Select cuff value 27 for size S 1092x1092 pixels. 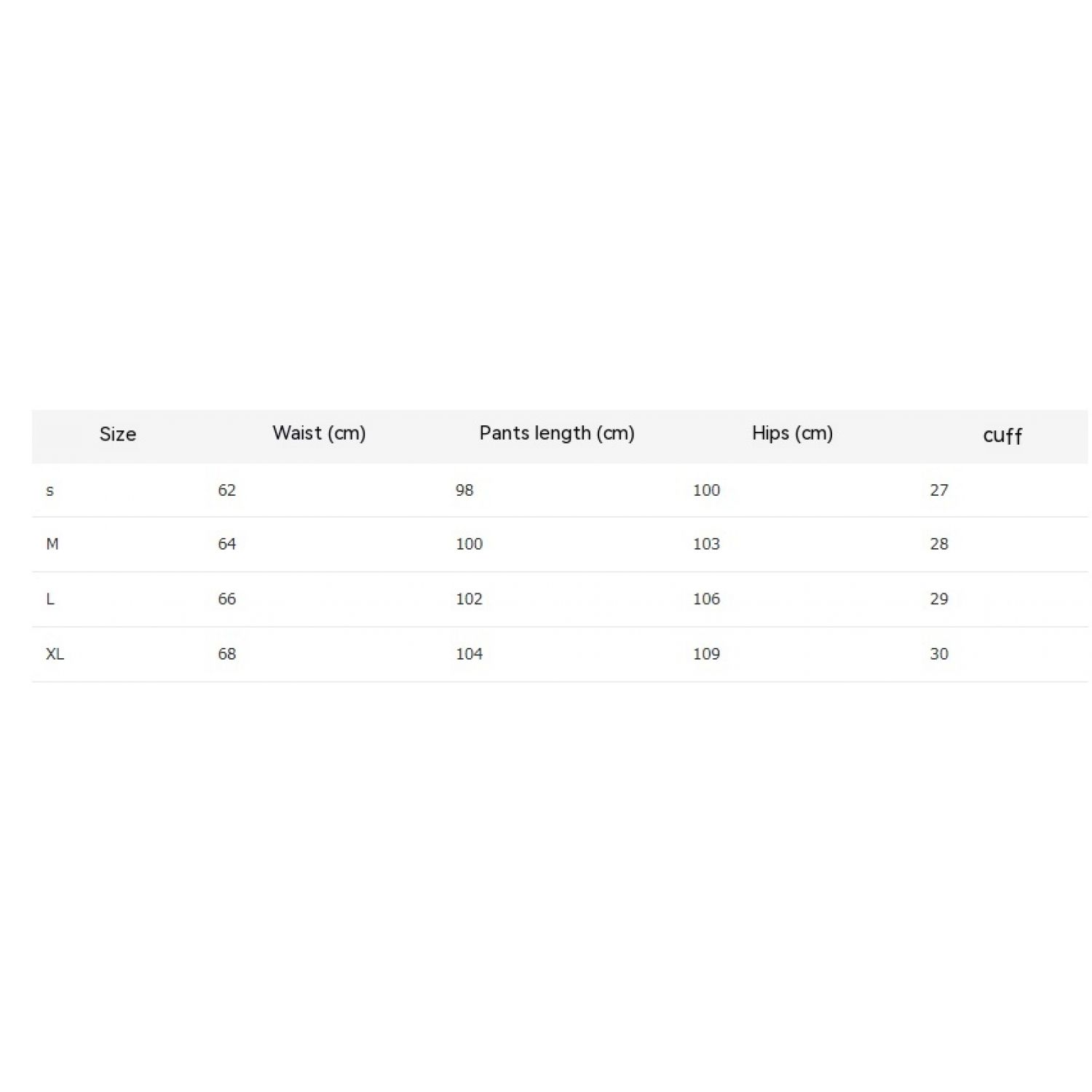coord(939,491)
